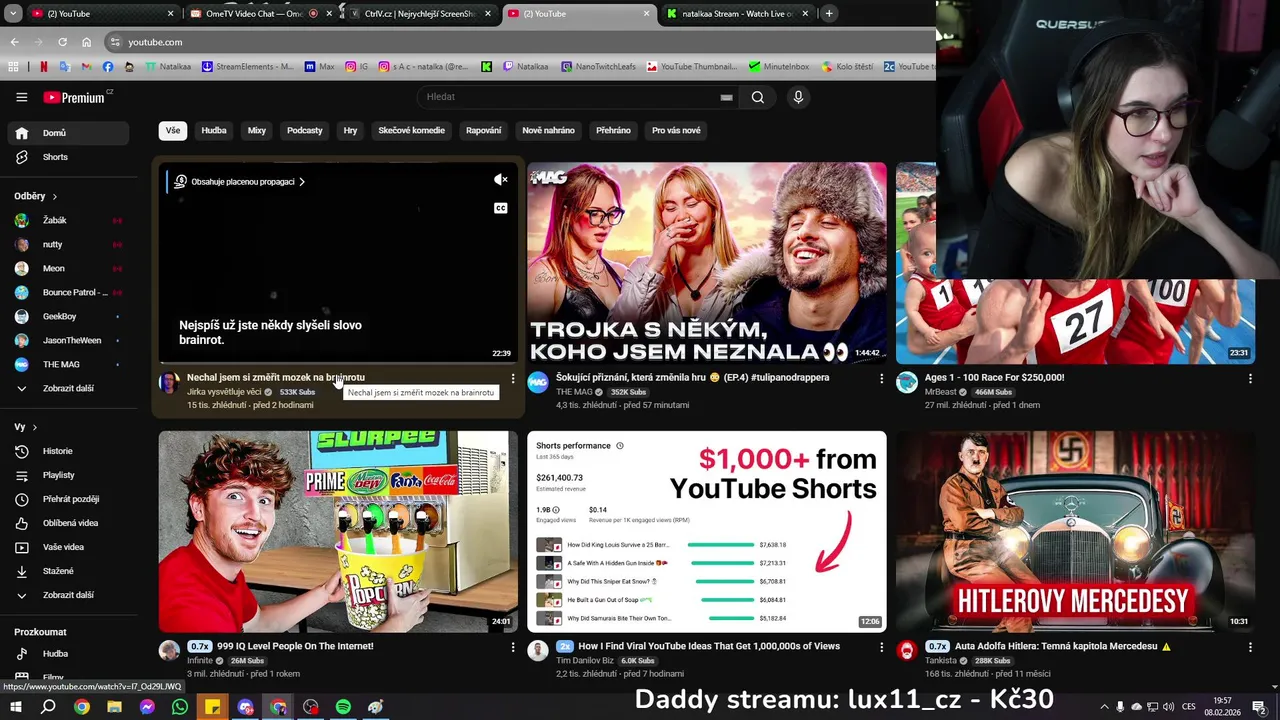Screen dimensions: 1280x720
Task: Switch to the OmeTV Video Chat browser tab
Action: [262, 14]
